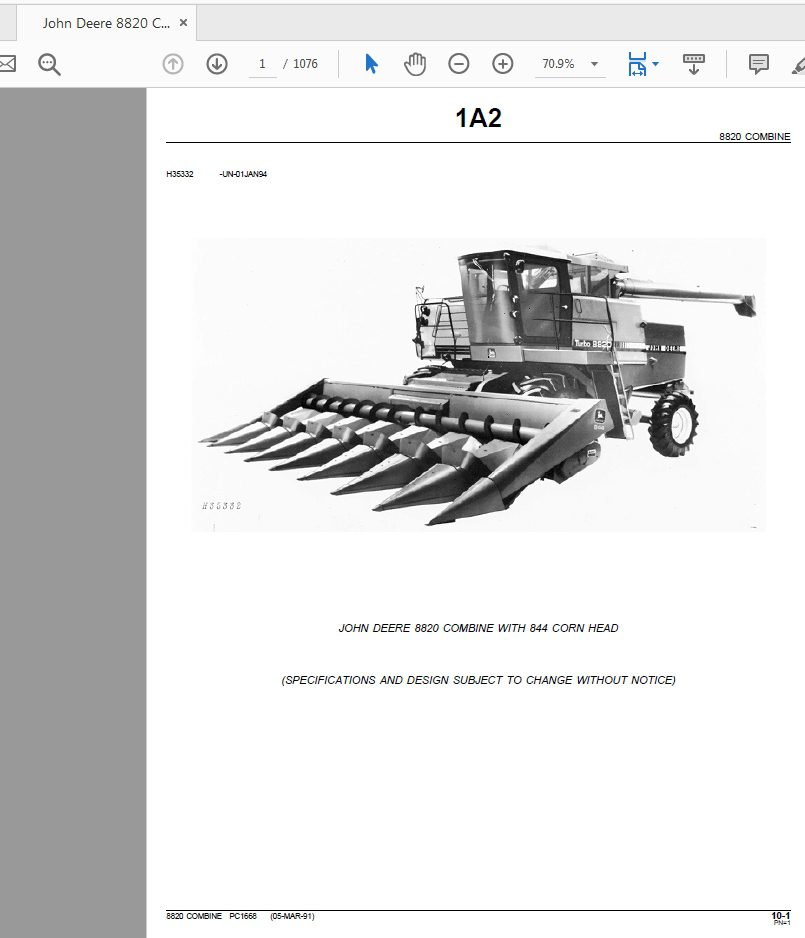
Task: Go to next page arrow
Action: pyautogui.click(x=217, y=63)
